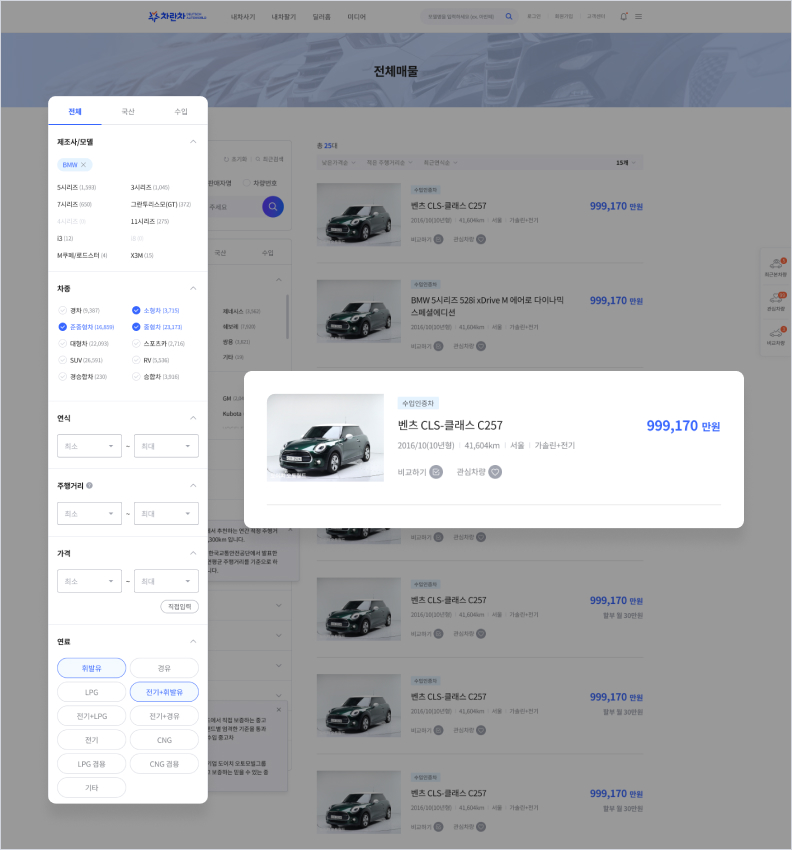Screen dimensions: 792x850
Task: Open the 주행거리 최소 dropdown
Action: pyautogui.click(x=89, y=513)
